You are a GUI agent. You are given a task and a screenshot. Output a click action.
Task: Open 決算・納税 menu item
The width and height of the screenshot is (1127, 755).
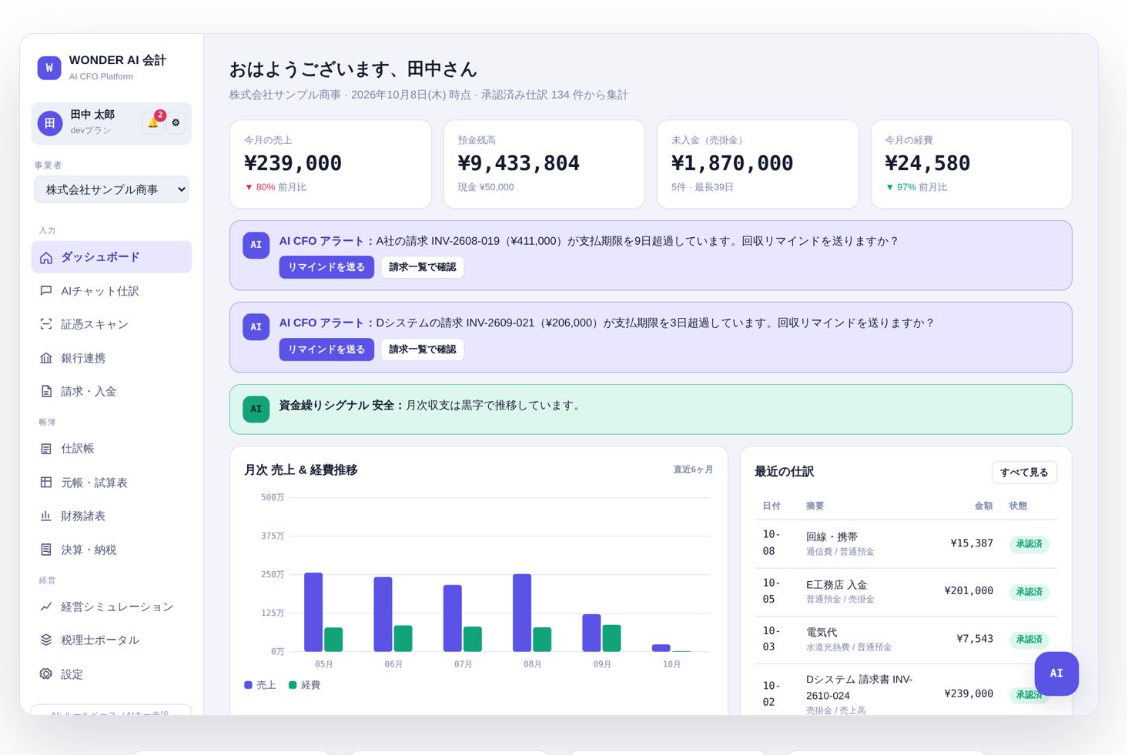coord(111,549)
